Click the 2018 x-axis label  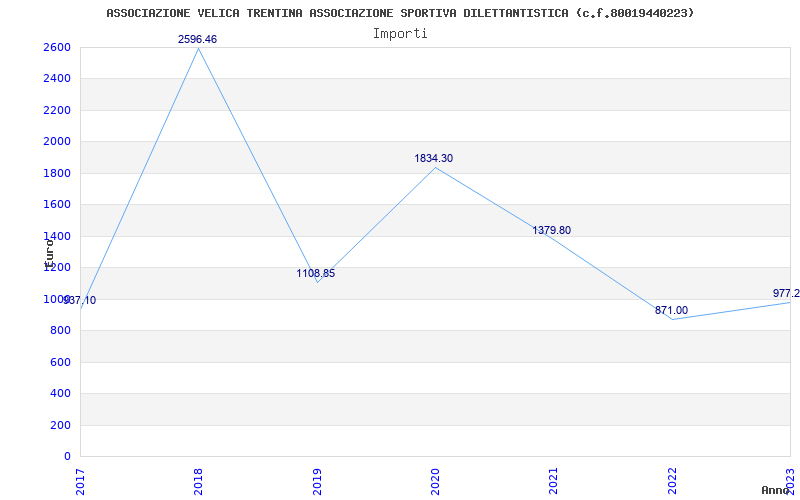(198, 481)
